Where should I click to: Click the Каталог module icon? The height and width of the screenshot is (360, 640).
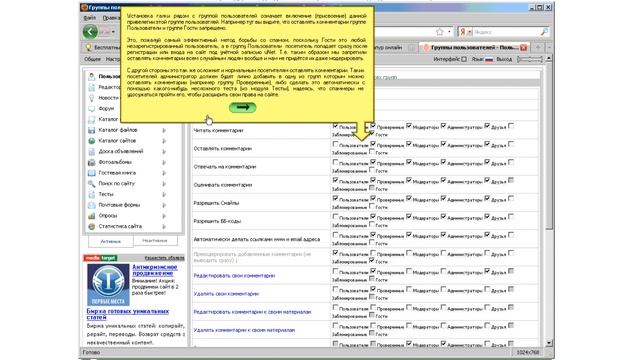91,119
